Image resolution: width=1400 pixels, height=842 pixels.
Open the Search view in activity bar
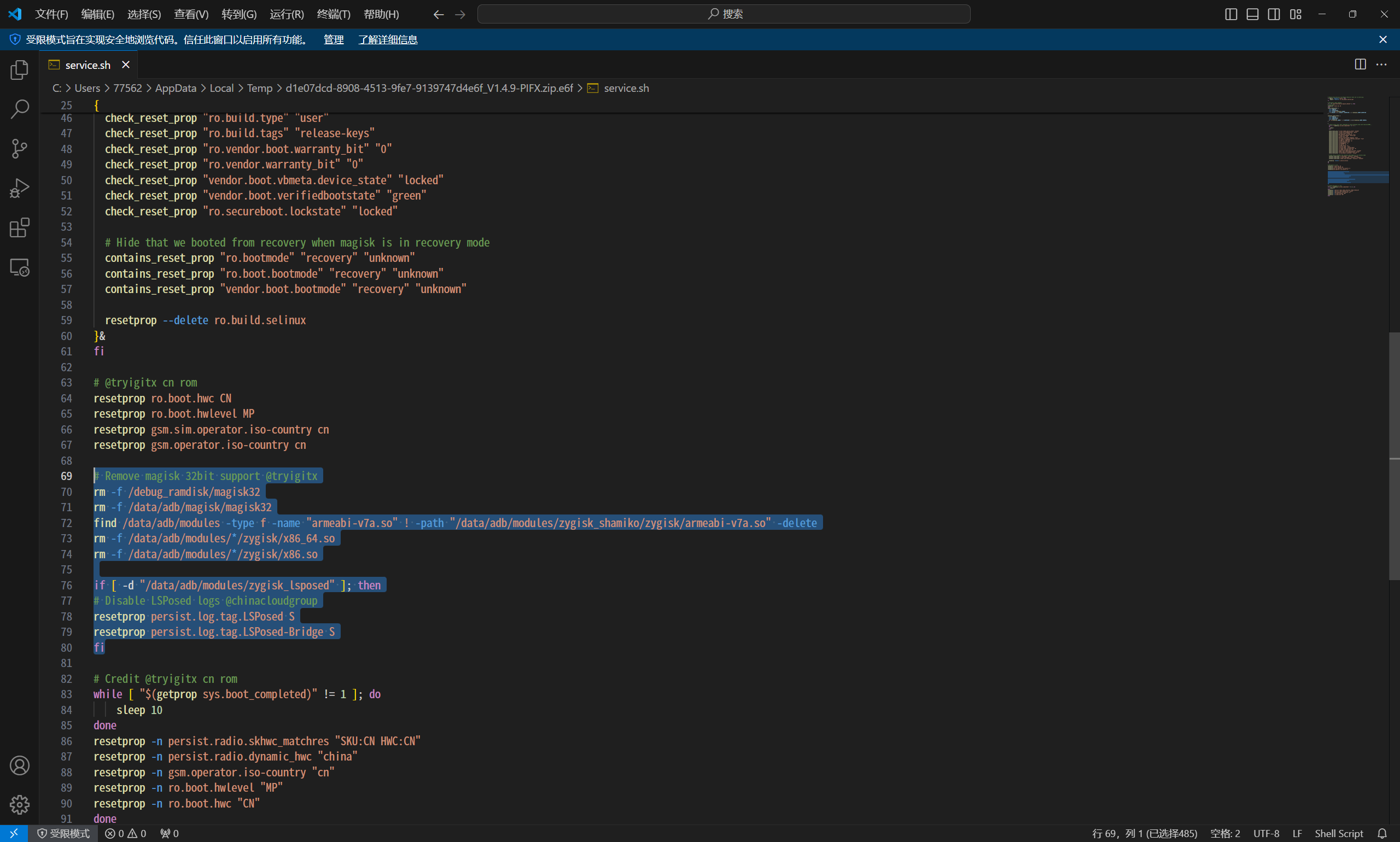pyautogui.click(x=19, y=109)
